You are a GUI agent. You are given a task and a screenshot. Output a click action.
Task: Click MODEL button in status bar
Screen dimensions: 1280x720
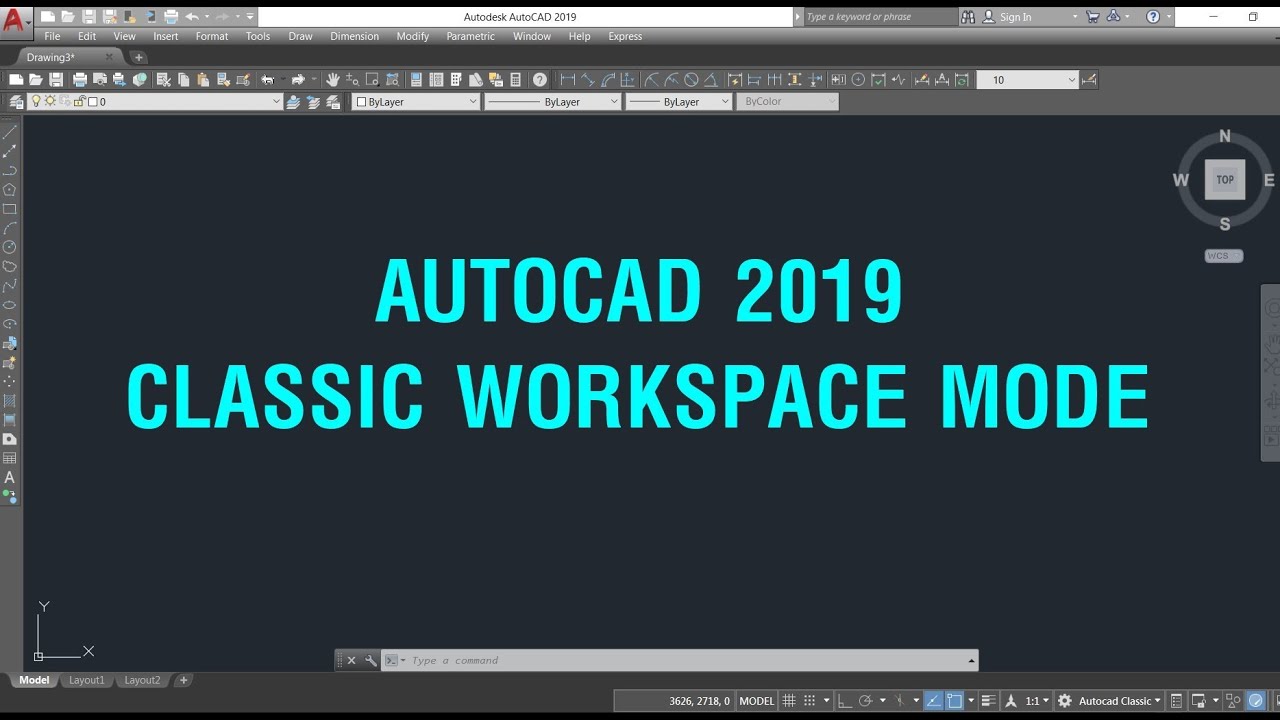click(x=757, y=701)
